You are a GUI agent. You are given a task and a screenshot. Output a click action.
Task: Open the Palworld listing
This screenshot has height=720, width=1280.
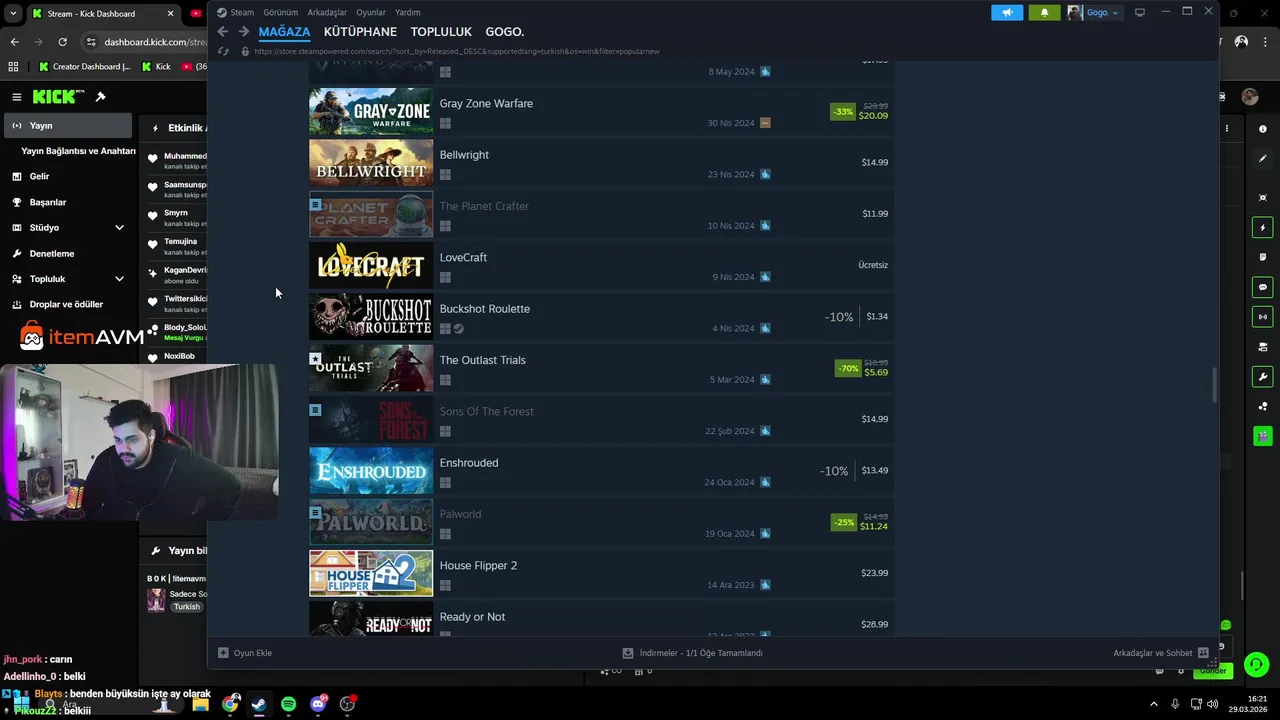pos(601,522)
